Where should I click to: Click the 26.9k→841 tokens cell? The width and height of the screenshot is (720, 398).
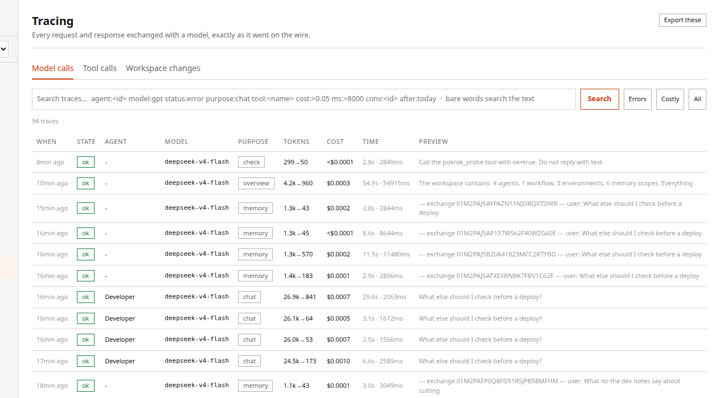(299, 297)
